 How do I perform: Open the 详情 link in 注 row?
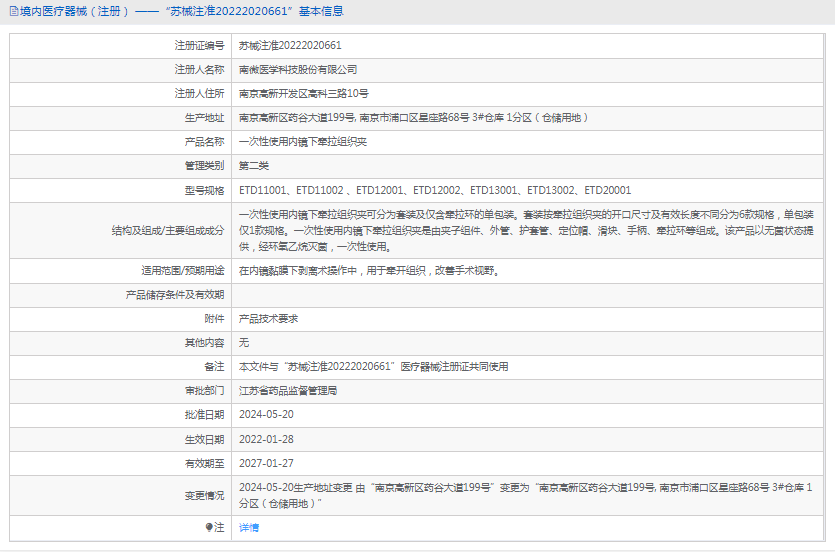249,528
